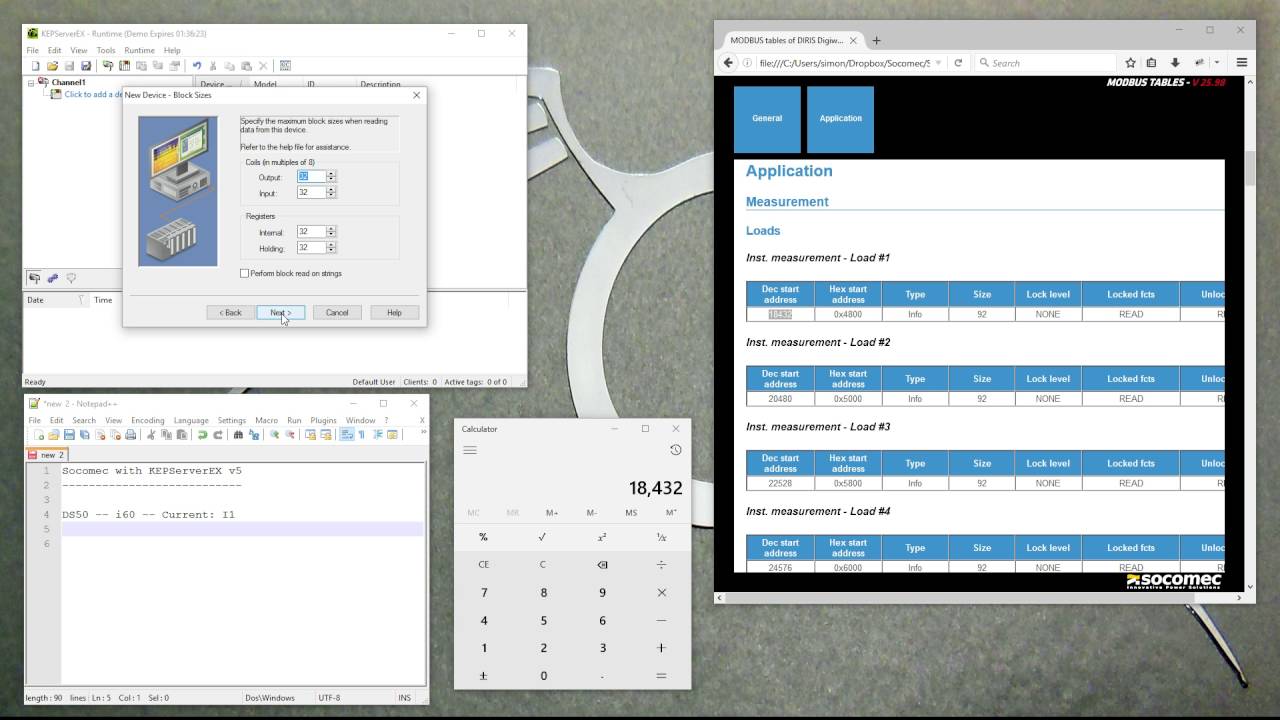Click General tile on MODBUS page
This screenshot has width=1280, height=720.
(767, 119)
